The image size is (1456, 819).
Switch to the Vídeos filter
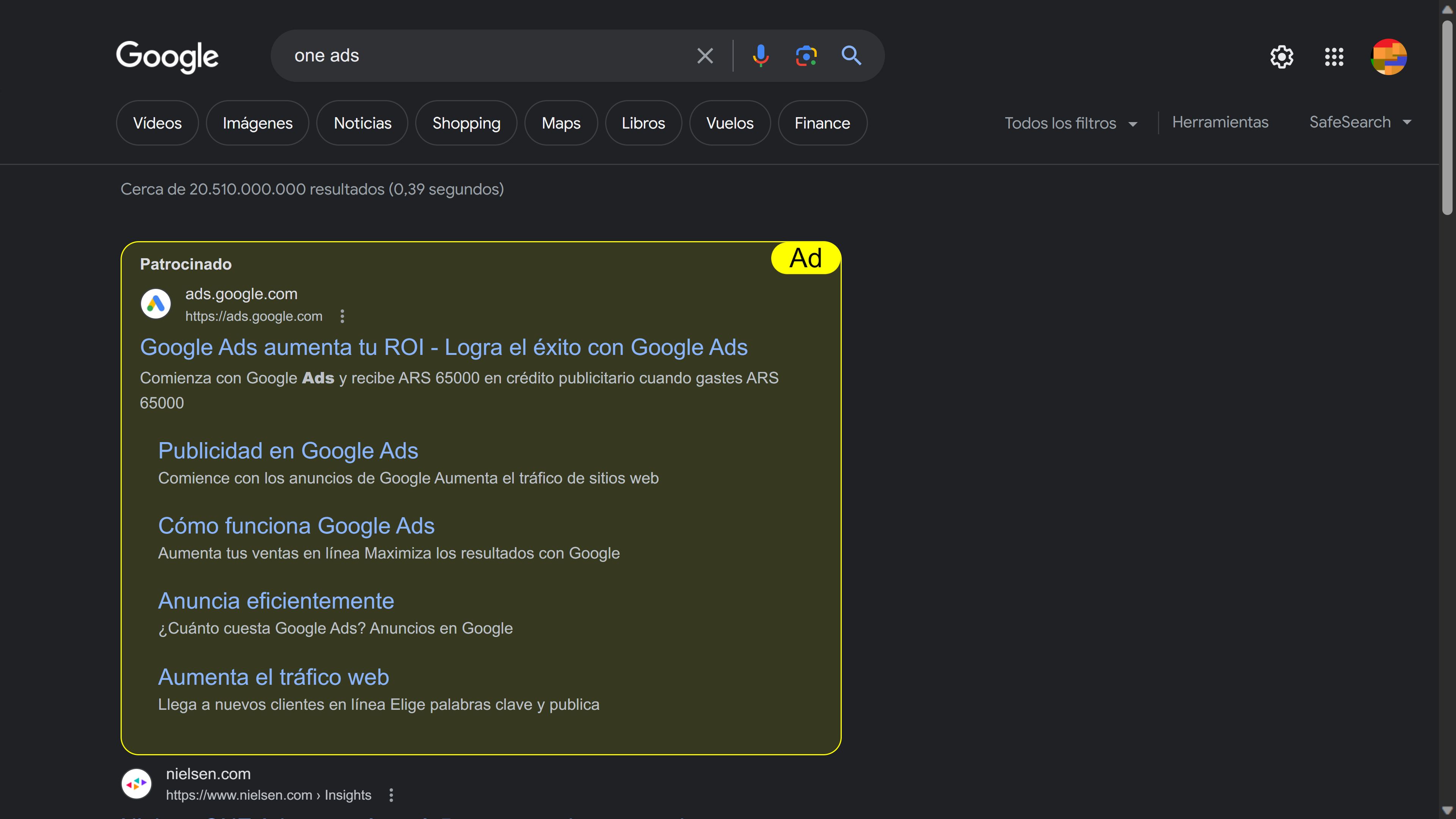point(157,122)
